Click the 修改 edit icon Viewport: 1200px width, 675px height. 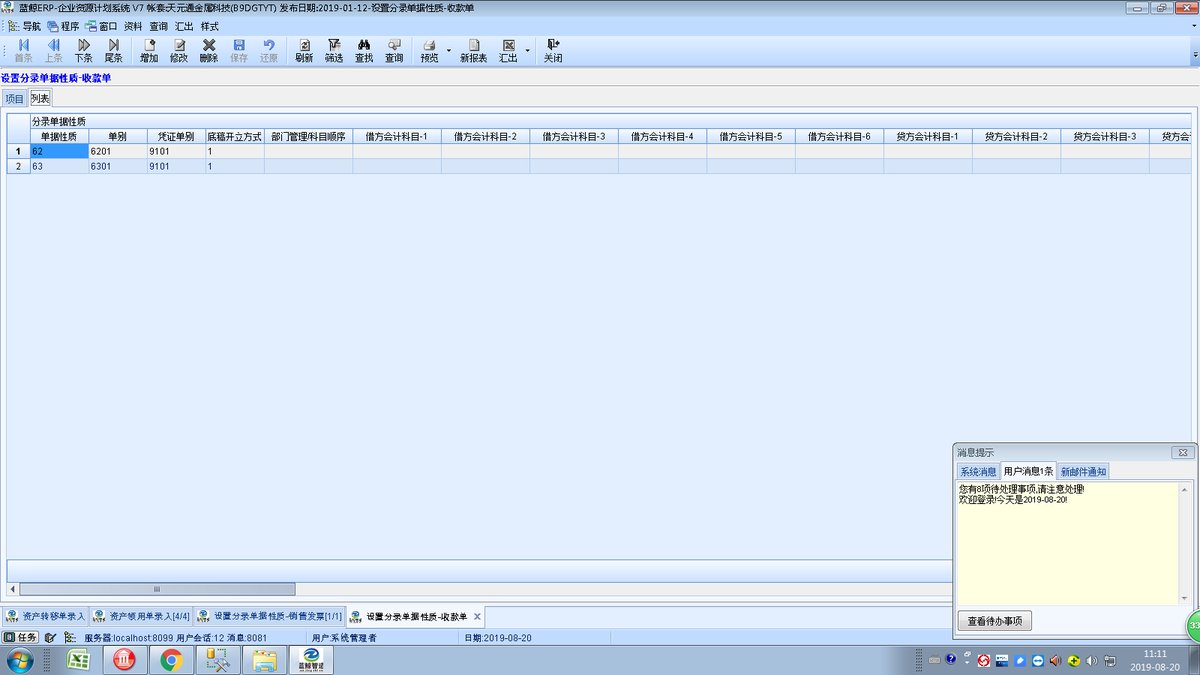(179, 51)
